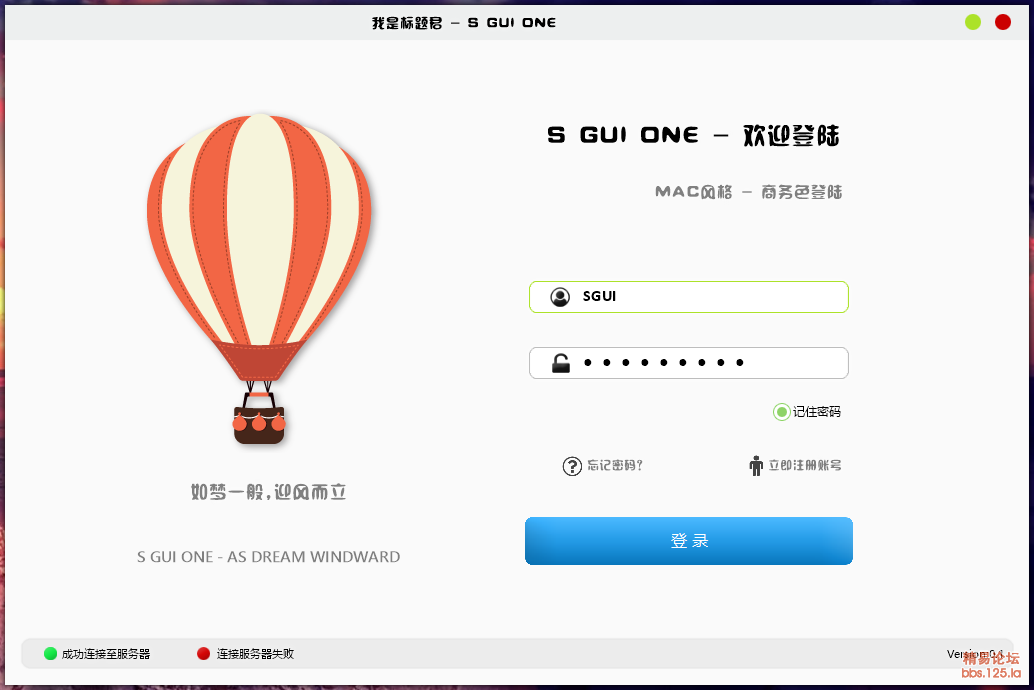The height and width of the screenshot is (690, 1034).
Task: Focus the password input field with dots
Action: (688, 363)
